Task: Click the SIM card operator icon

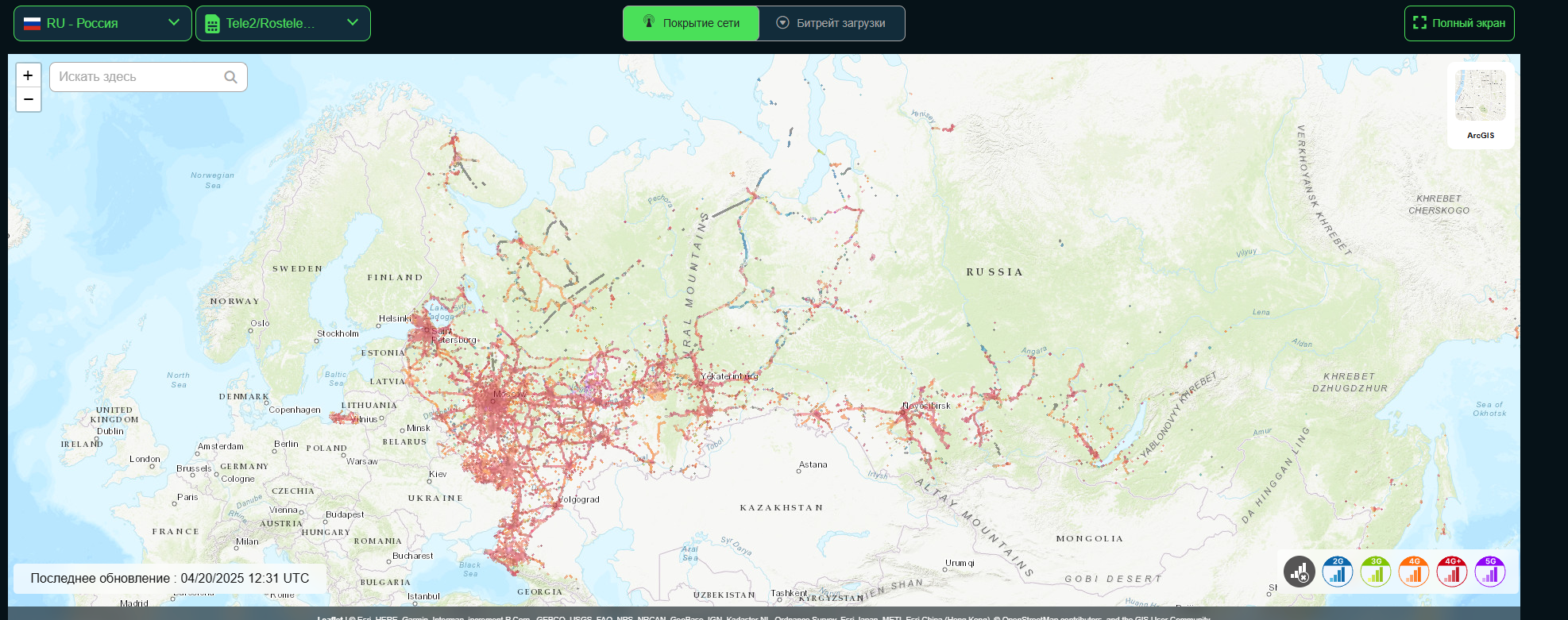Action: 212,24
